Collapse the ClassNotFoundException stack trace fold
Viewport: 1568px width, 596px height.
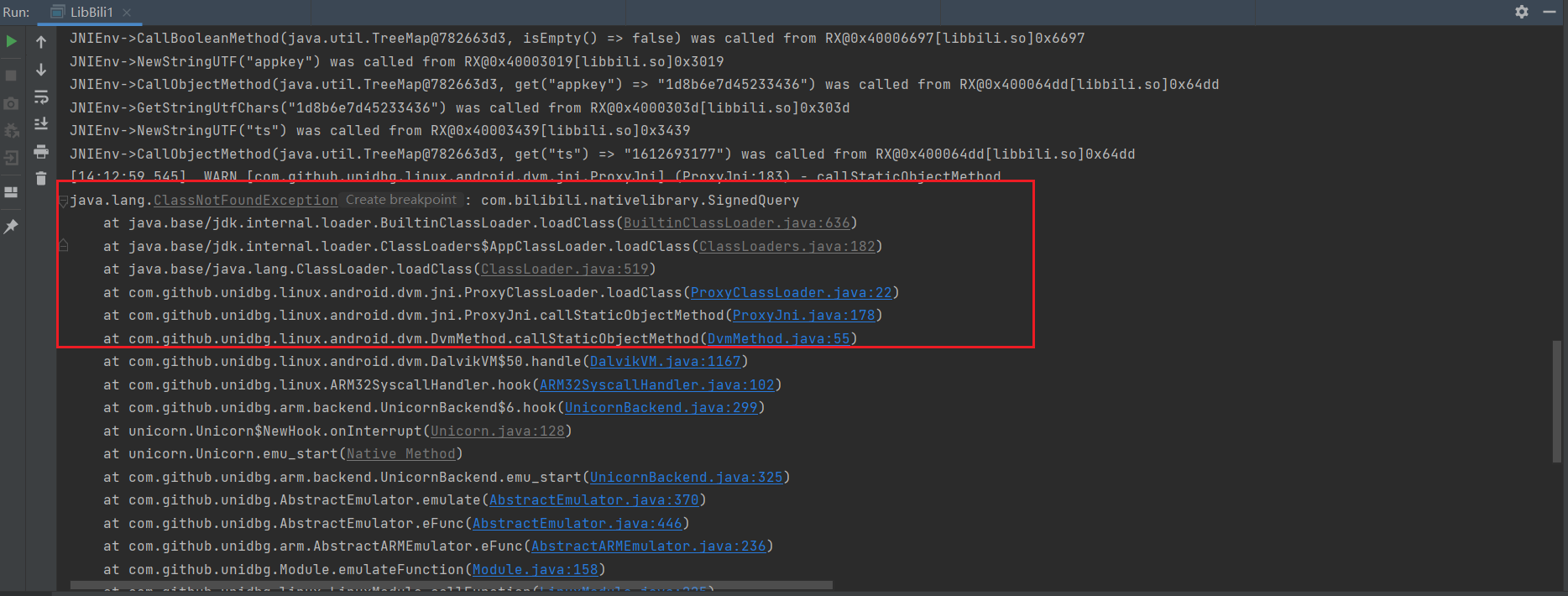point(63,201)
